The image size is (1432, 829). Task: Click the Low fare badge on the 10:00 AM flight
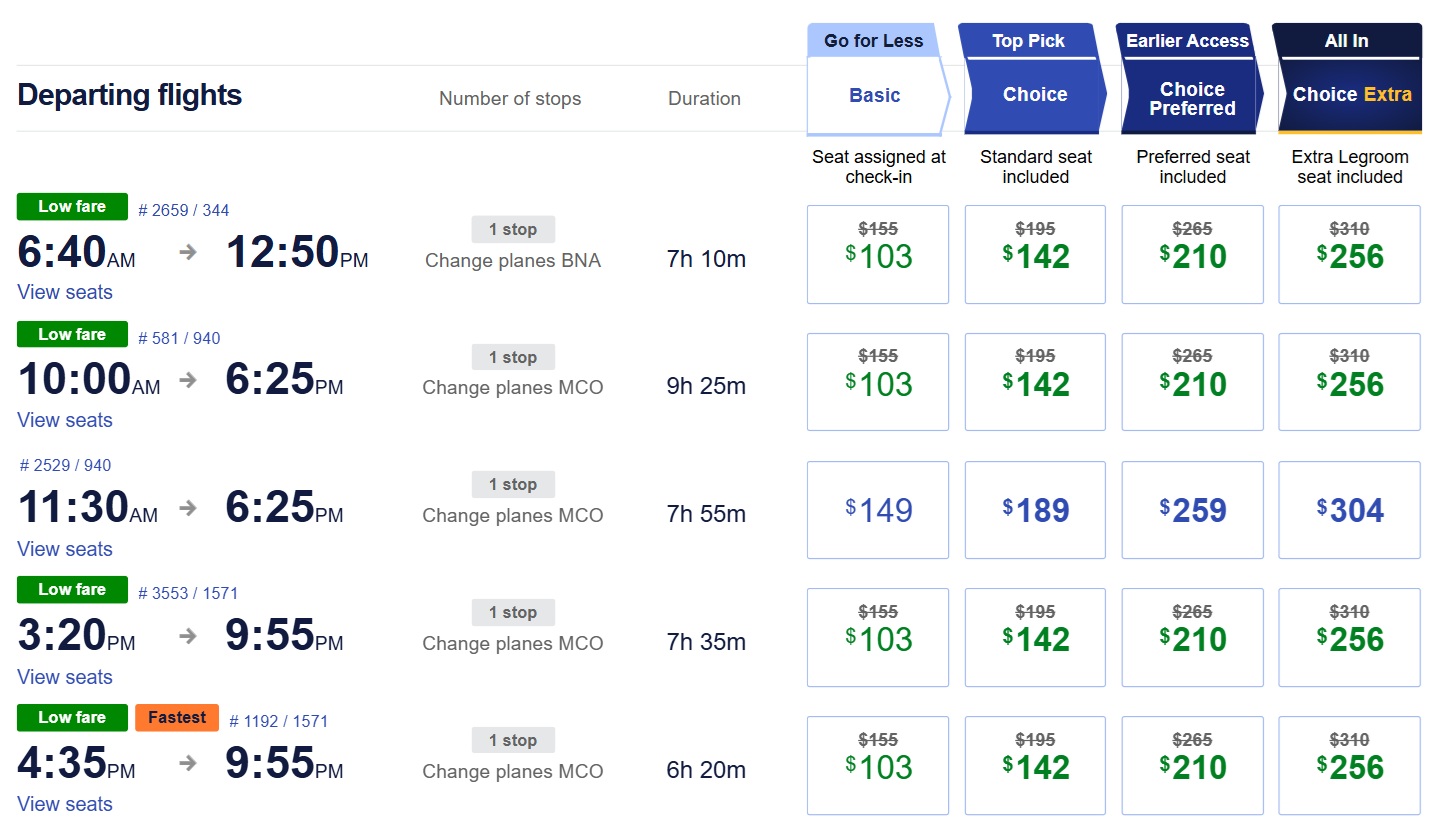pyautogui.click(x=71, y=334)
